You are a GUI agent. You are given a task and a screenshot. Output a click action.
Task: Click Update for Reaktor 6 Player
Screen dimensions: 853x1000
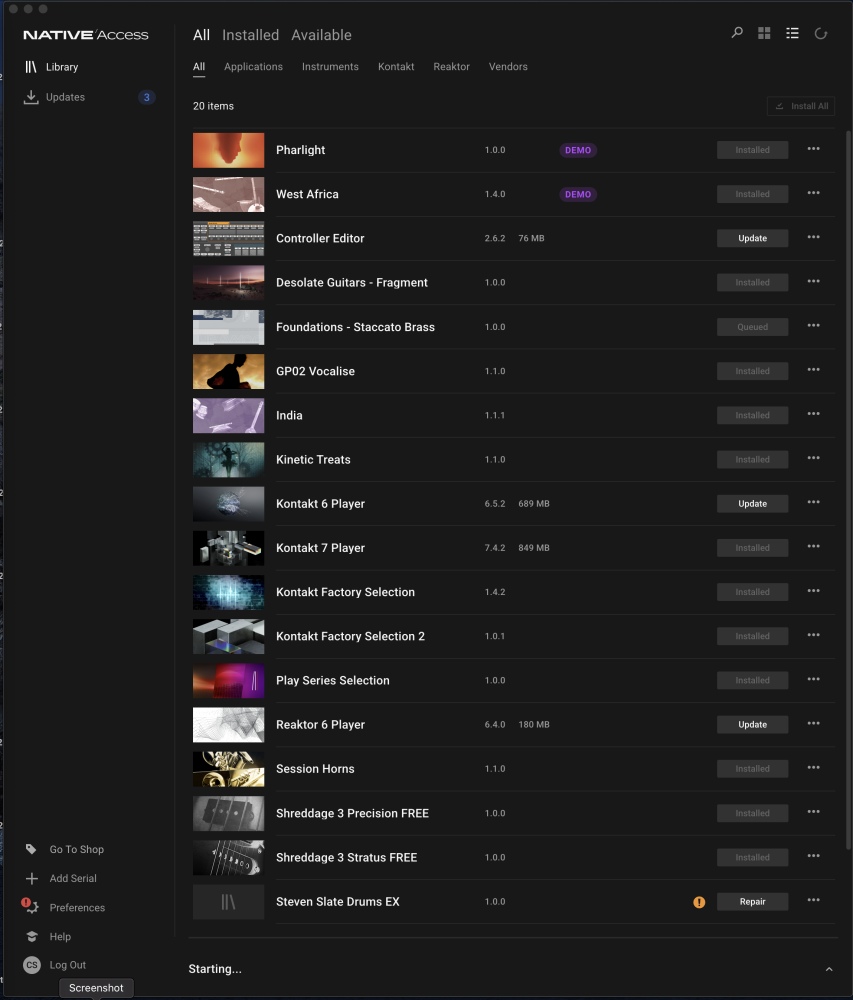click(x=752, y=724)
